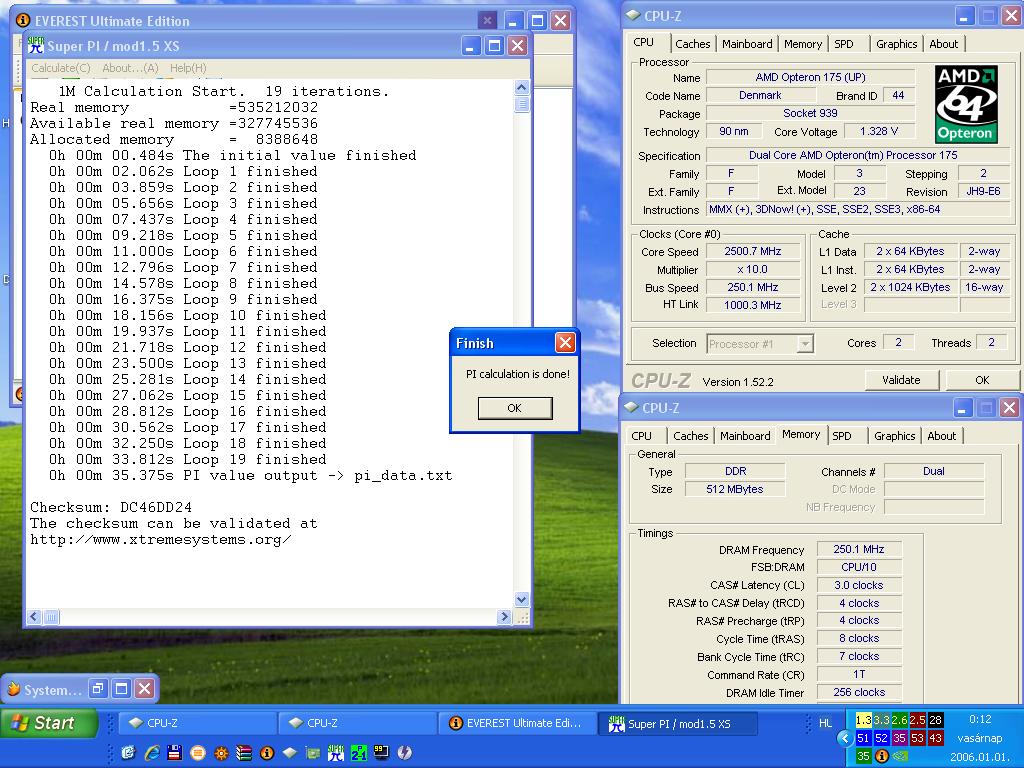Open About tab in the processor CPU-Z window

coord(944,44)
